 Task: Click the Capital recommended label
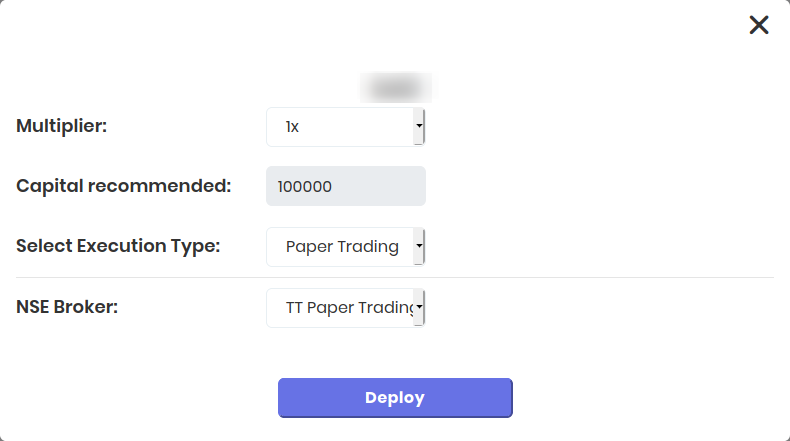(x=124, y=185)
